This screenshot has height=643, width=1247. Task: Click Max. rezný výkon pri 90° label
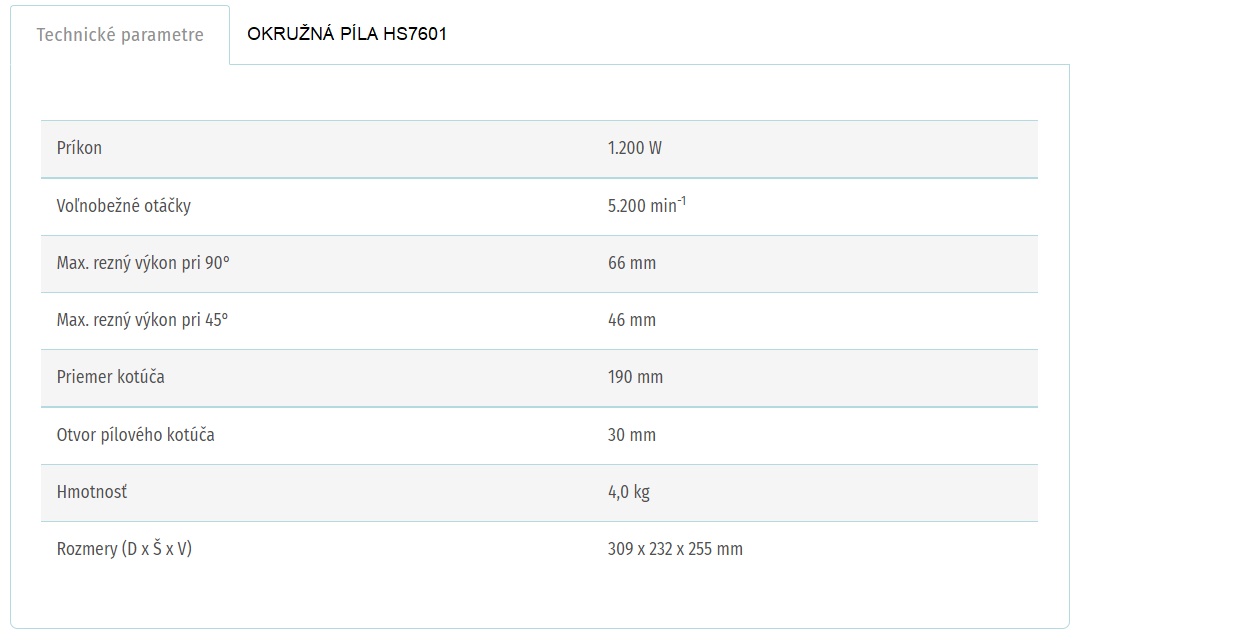(143, 263)
